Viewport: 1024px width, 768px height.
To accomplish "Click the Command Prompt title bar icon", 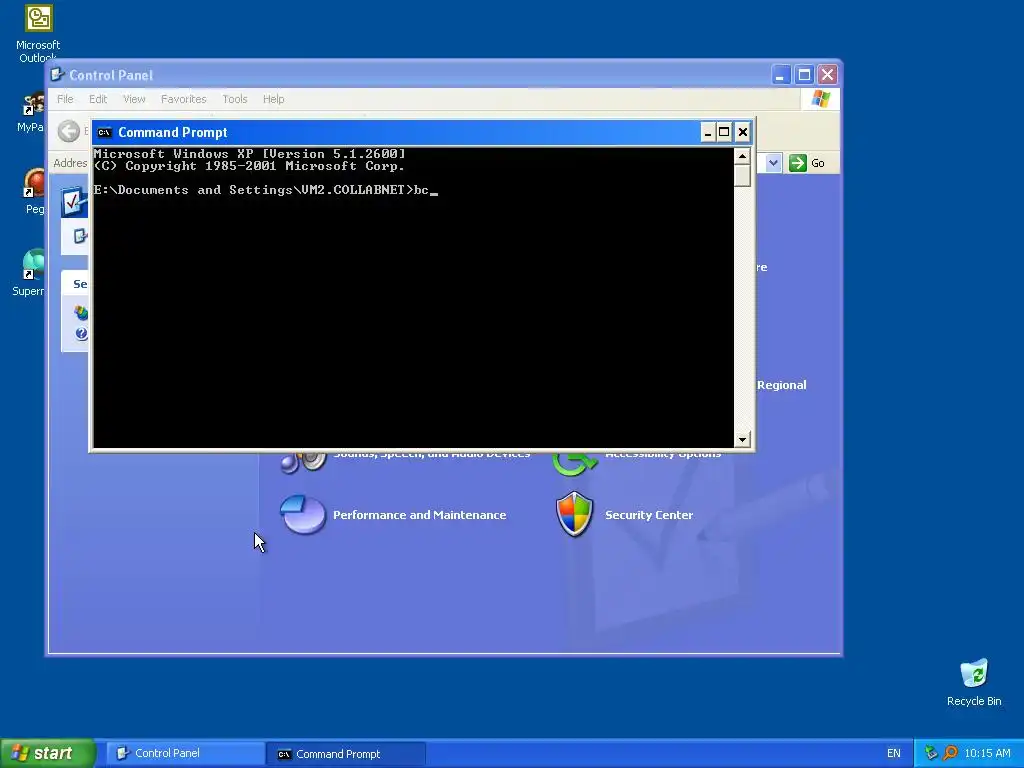I will tap(104, 133).
